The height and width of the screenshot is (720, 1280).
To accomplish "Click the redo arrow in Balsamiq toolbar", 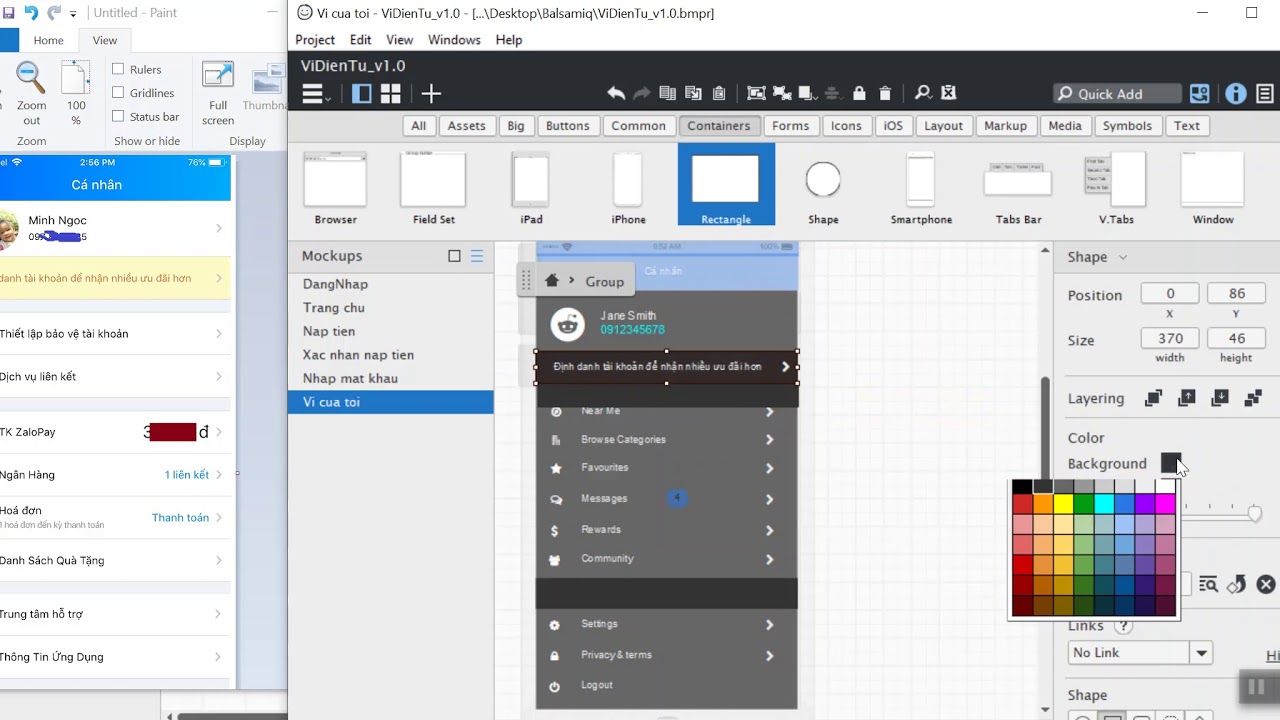I will click(642, 93).
